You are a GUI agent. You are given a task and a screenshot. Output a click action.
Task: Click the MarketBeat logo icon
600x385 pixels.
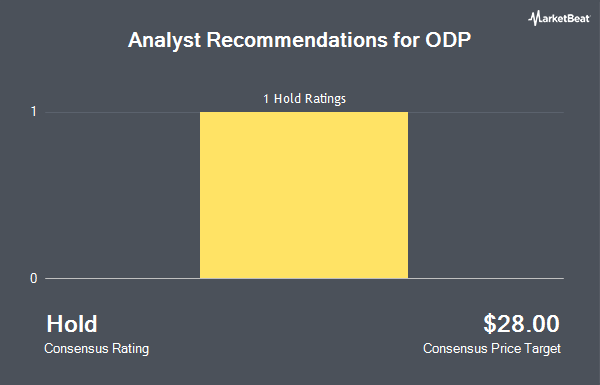(x=534, y=18)
